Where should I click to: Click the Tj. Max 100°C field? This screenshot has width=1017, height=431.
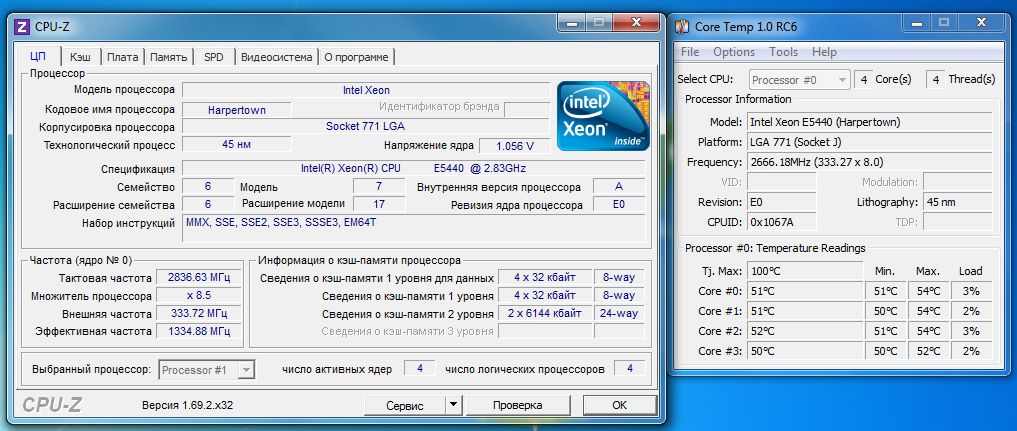(x=805, y=271)
